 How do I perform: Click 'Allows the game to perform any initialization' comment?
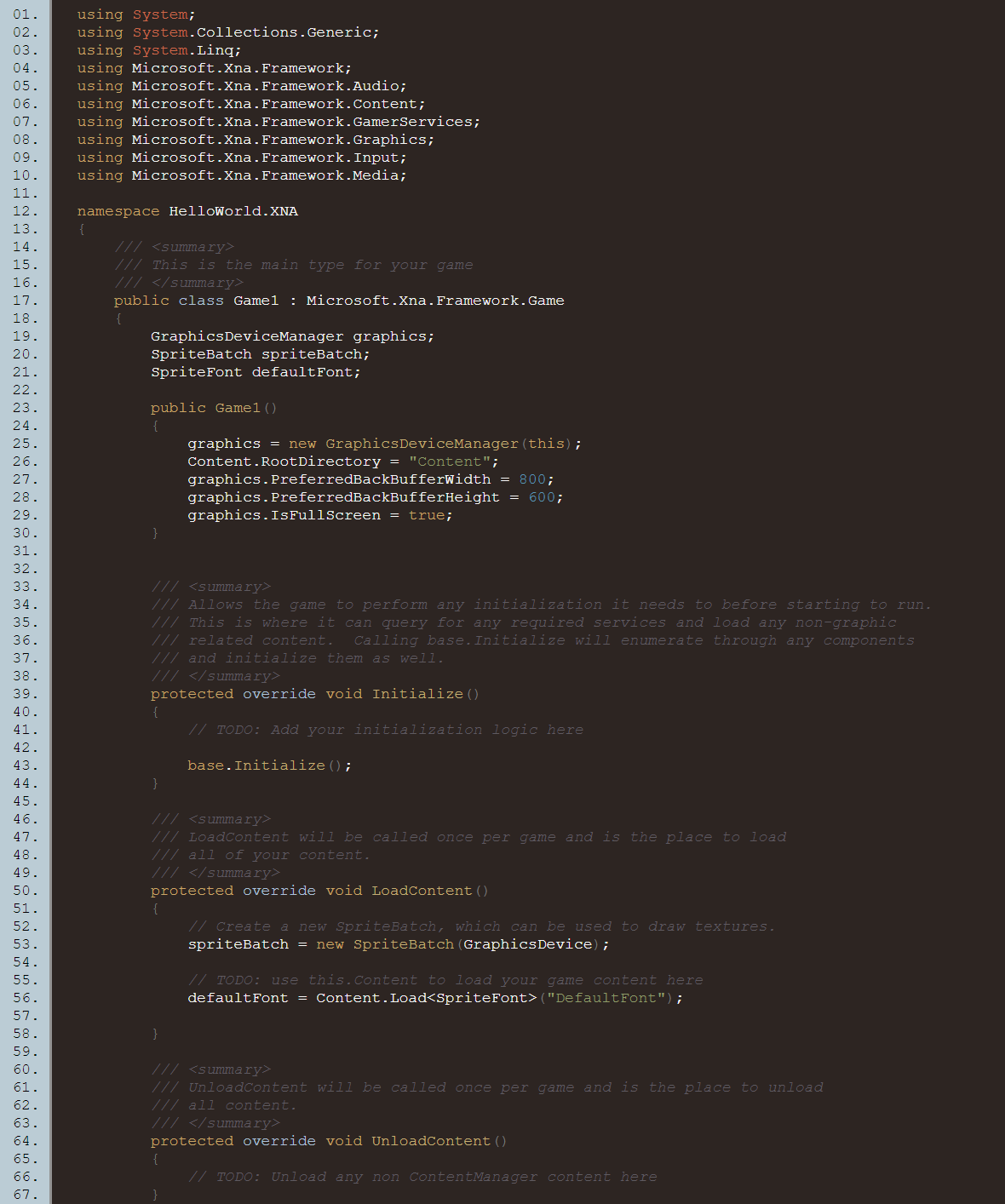[542, 605]
